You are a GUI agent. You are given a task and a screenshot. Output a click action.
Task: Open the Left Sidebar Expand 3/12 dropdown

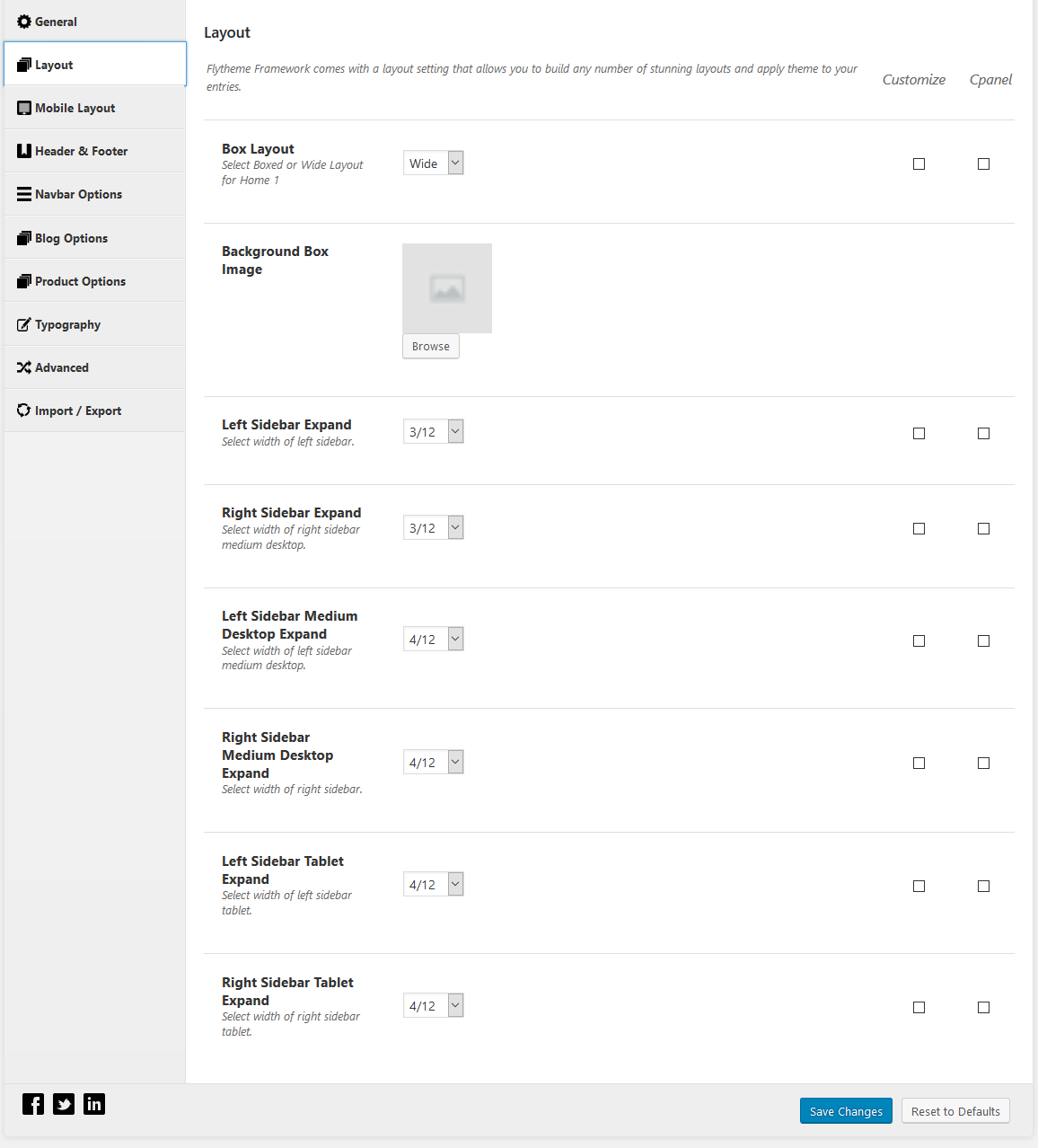point(434,432)
